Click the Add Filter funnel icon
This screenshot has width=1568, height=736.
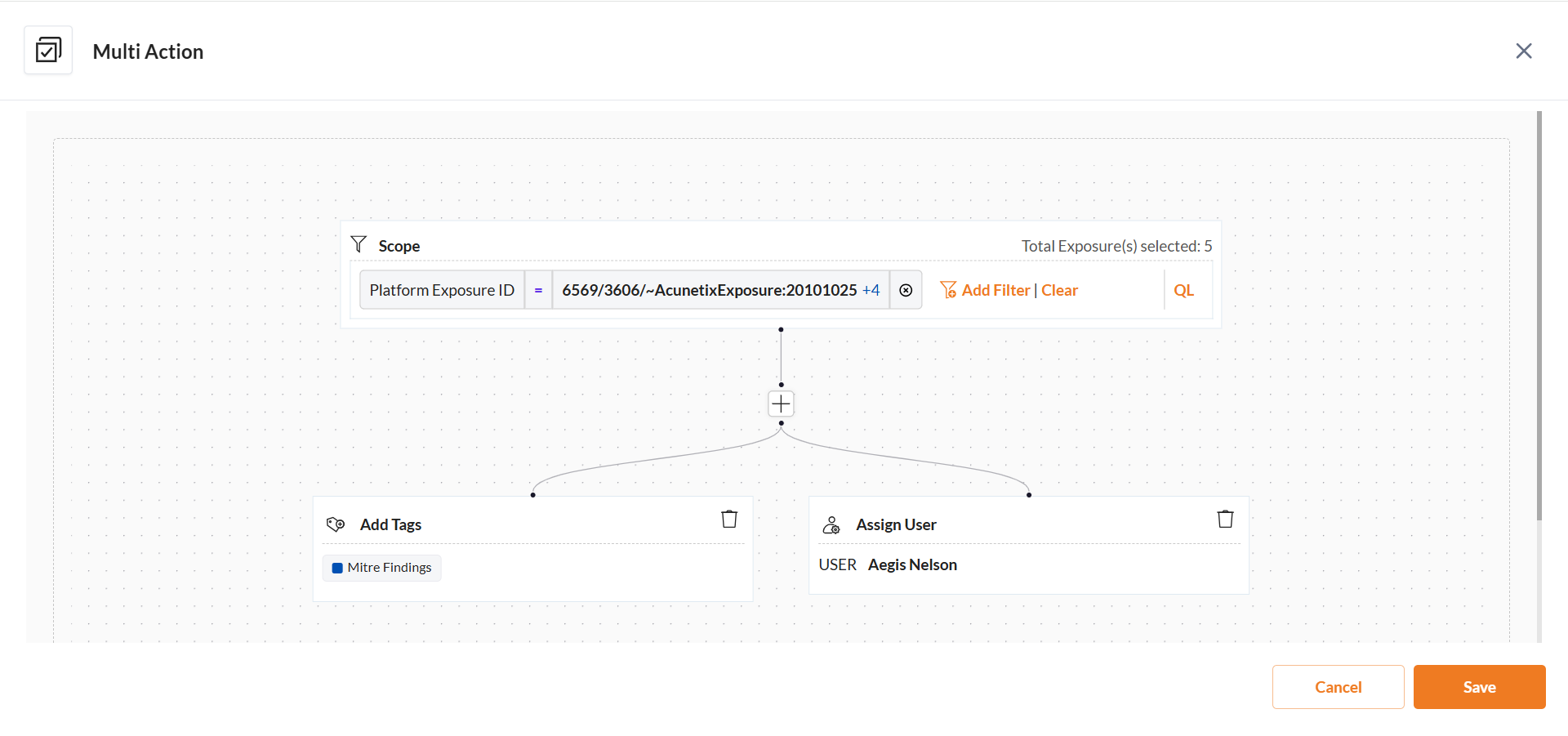click(948, 290)
